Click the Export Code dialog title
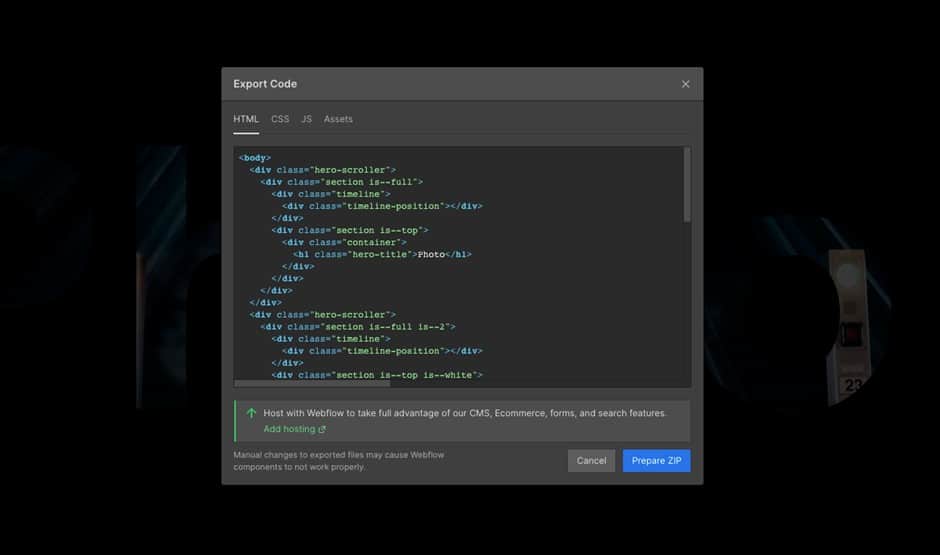 point(265,84)
